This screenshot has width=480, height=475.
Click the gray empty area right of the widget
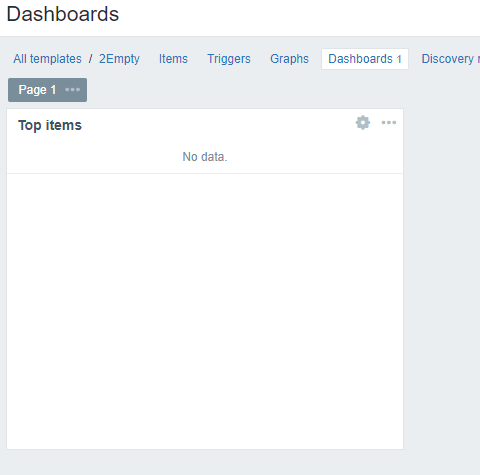coord(442,278)
